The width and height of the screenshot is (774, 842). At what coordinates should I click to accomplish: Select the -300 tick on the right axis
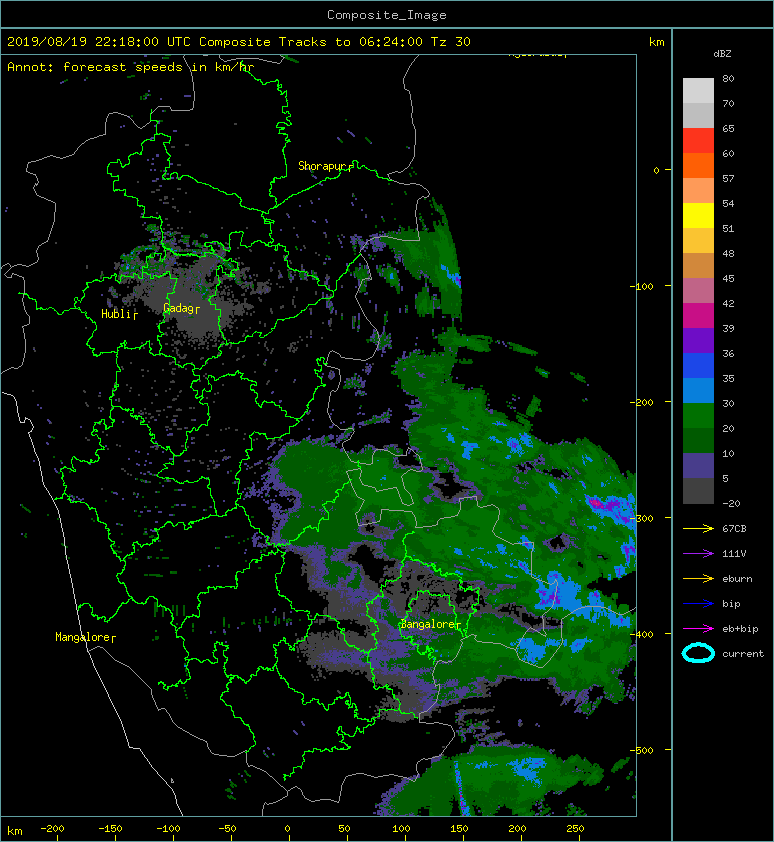642,518
